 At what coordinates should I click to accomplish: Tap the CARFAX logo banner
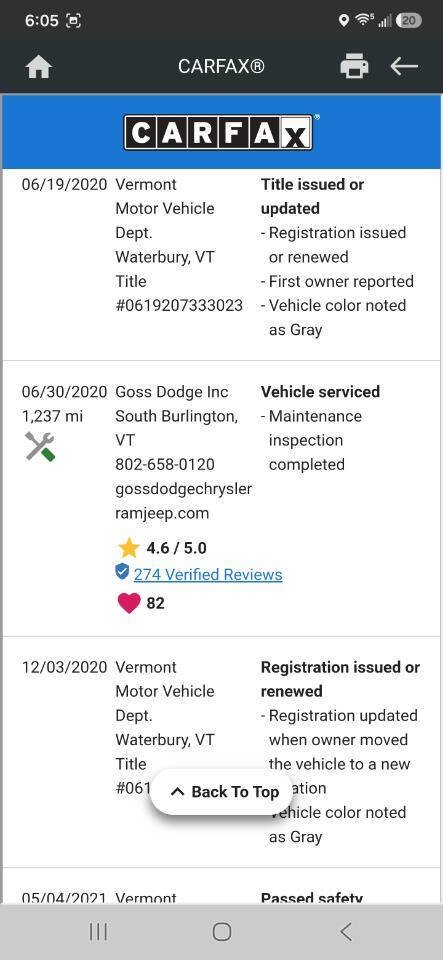coord(222,132)
